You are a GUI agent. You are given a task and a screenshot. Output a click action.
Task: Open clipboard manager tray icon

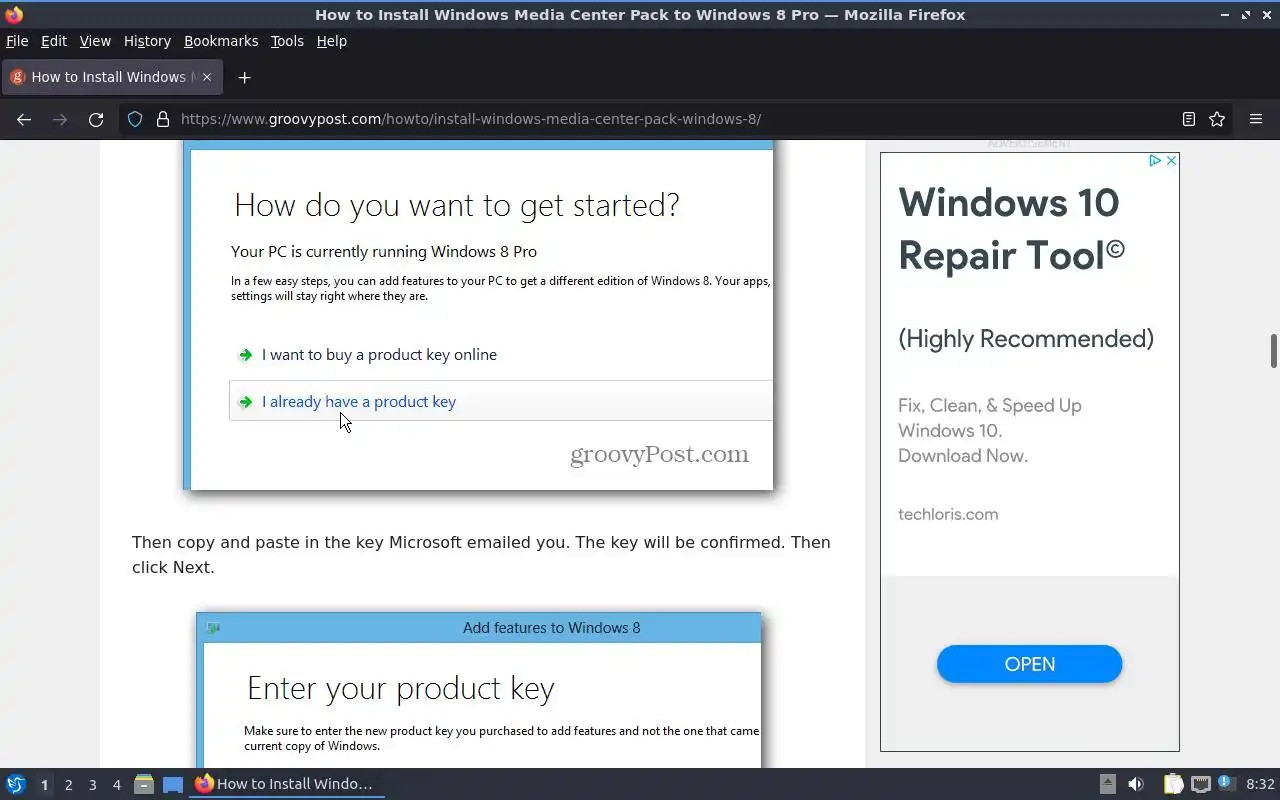tap(1173, 784)
